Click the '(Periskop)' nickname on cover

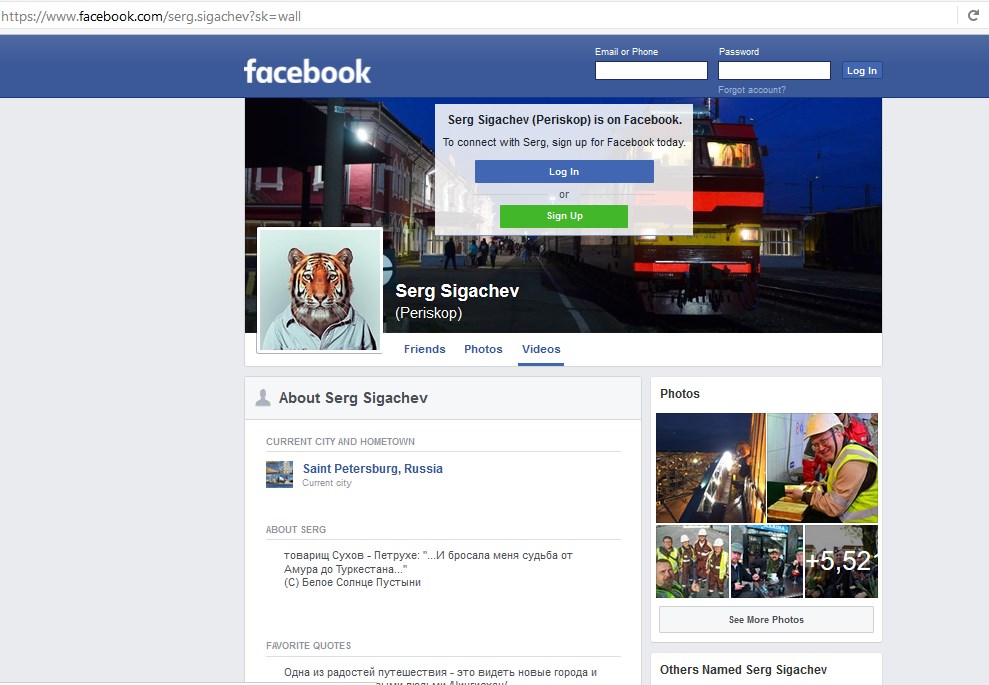[429, 313]
